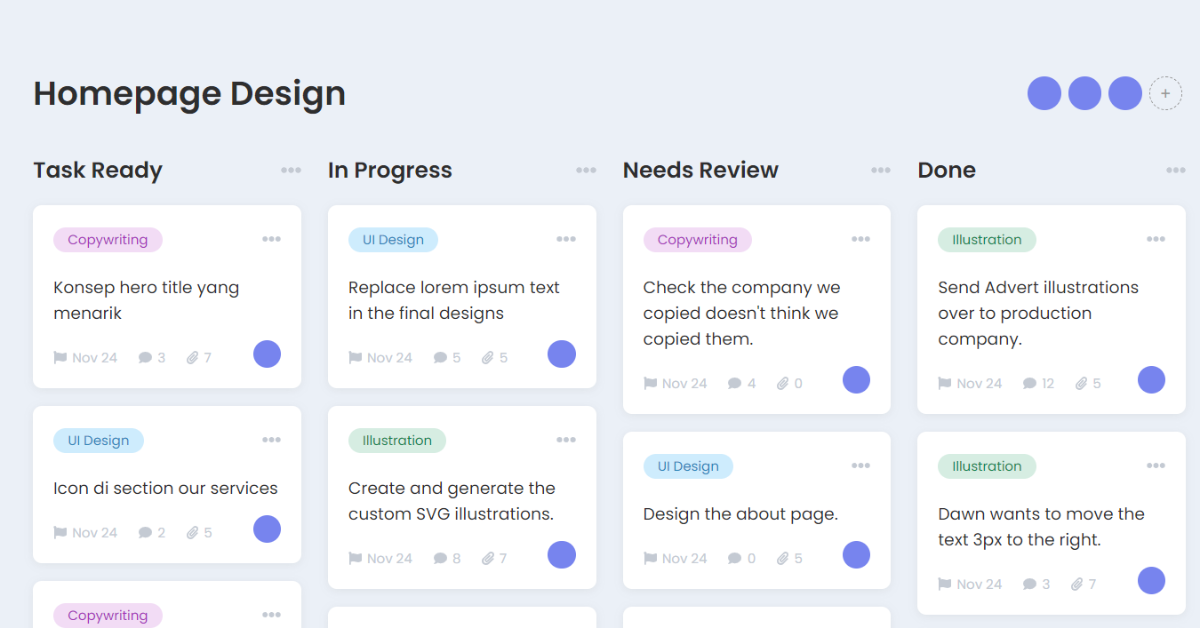Click UI Design tag on Replace lorem ipsum card
Image resolution: width=1200 pixels, height=628 pixels.
[393, 240]
